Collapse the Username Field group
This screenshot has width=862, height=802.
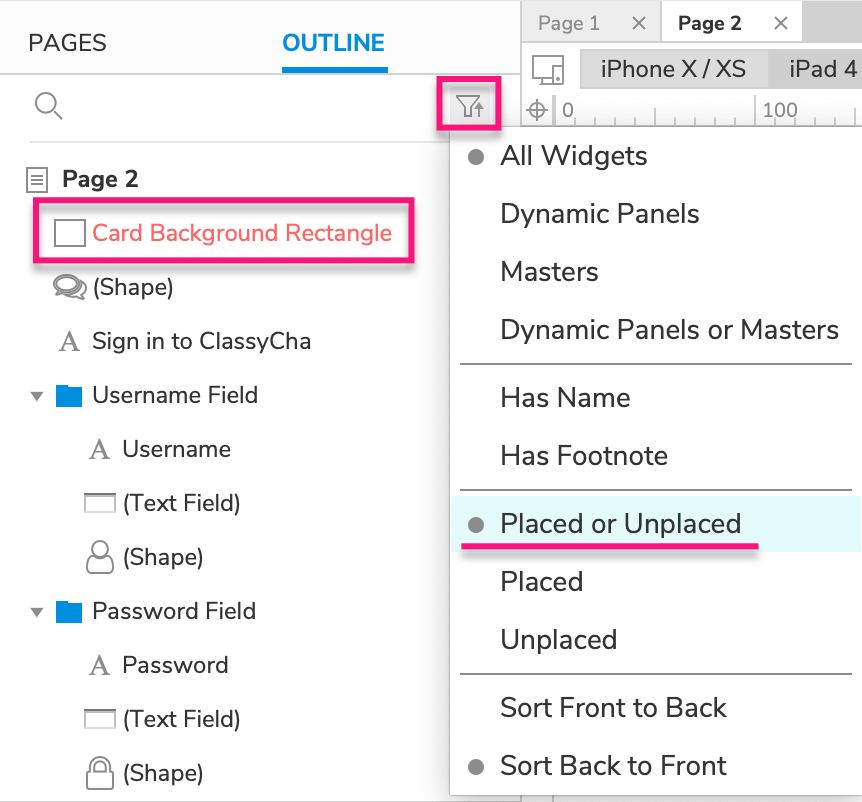pyautogui.click(x=37, y=396)
